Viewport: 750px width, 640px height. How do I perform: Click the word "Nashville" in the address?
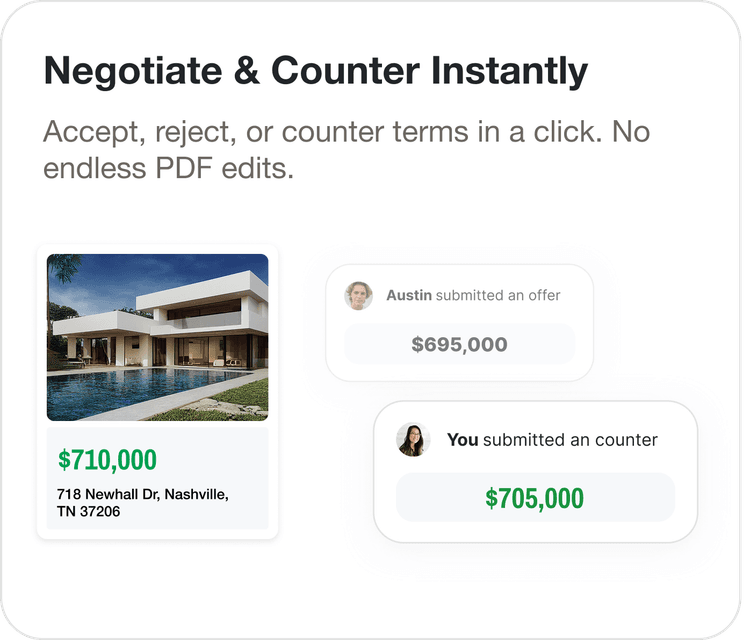point(196,494)
